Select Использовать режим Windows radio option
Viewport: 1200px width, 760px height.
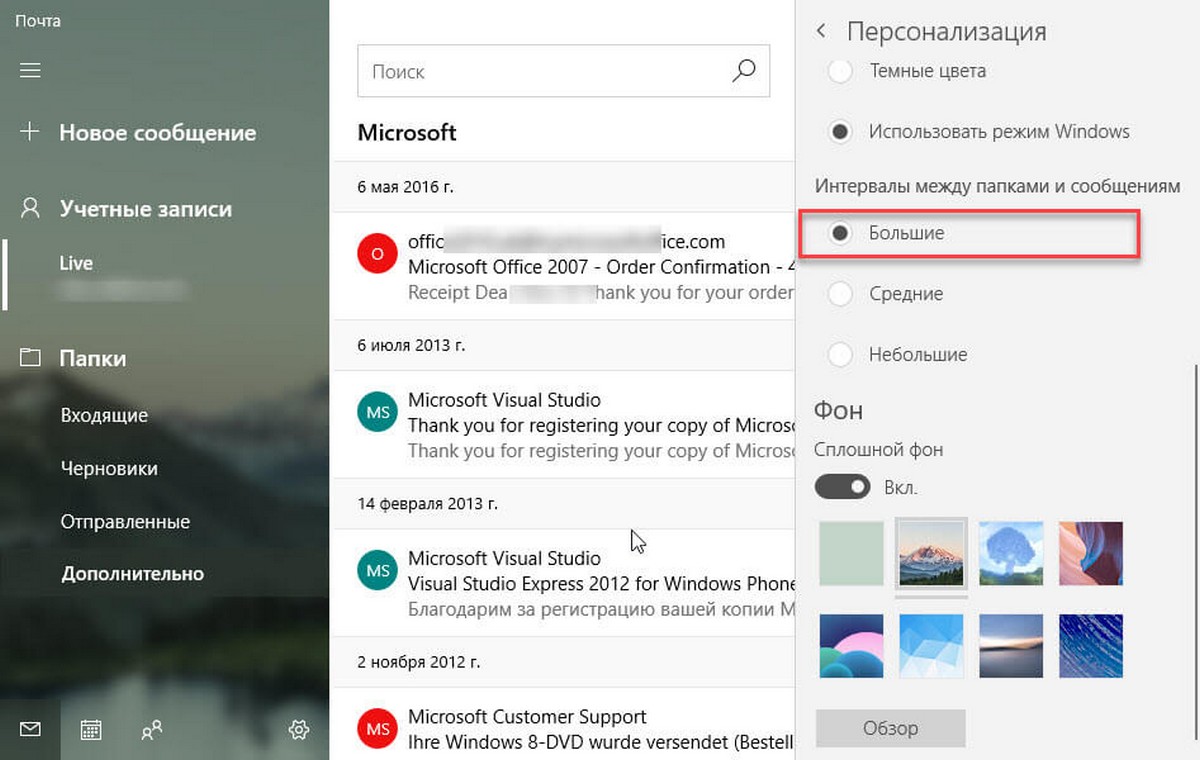click(841, 132)
